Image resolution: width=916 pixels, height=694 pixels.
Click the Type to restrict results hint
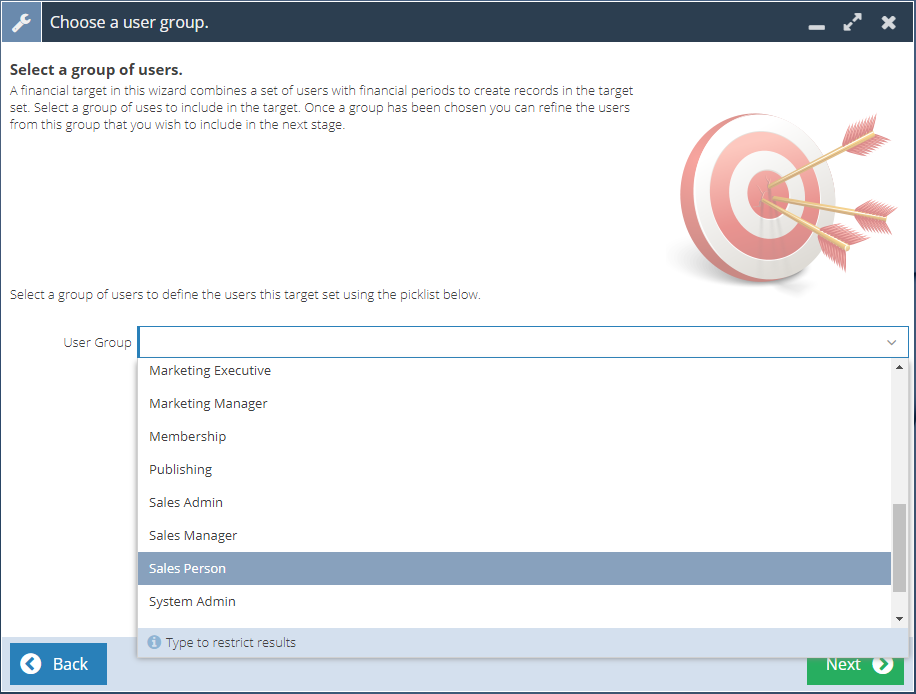pyautogui.click(x=231, y=643)
